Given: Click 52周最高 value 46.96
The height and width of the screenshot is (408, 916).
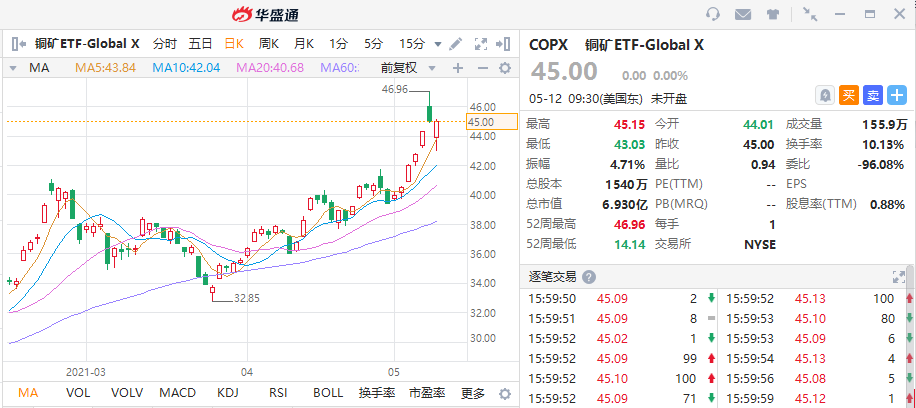Looking at the screenshot, I should coord(629,224).
